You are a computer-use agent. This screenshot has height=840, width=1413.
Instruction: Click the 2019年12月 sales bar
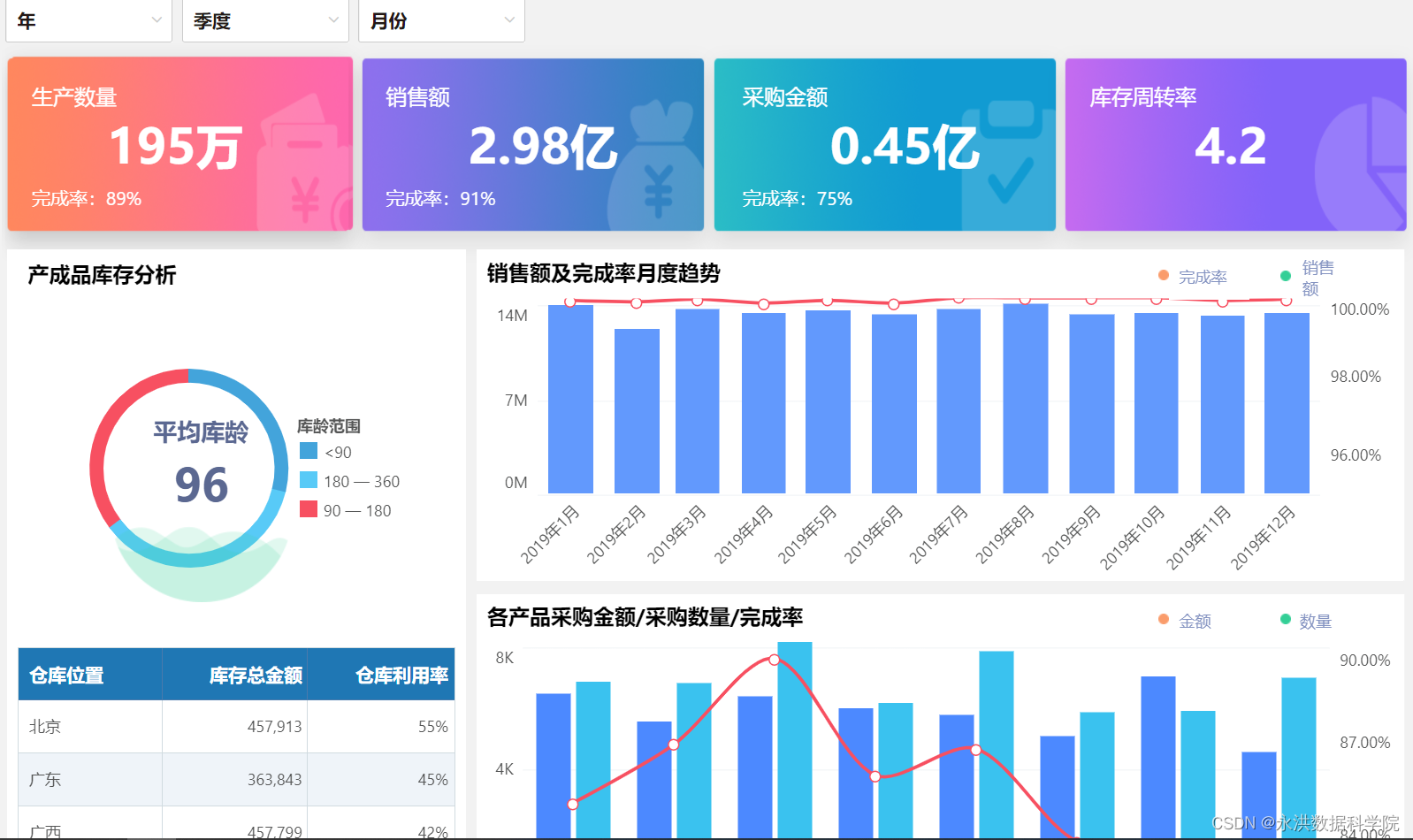pyautogui.click(x=1287, y=403)
